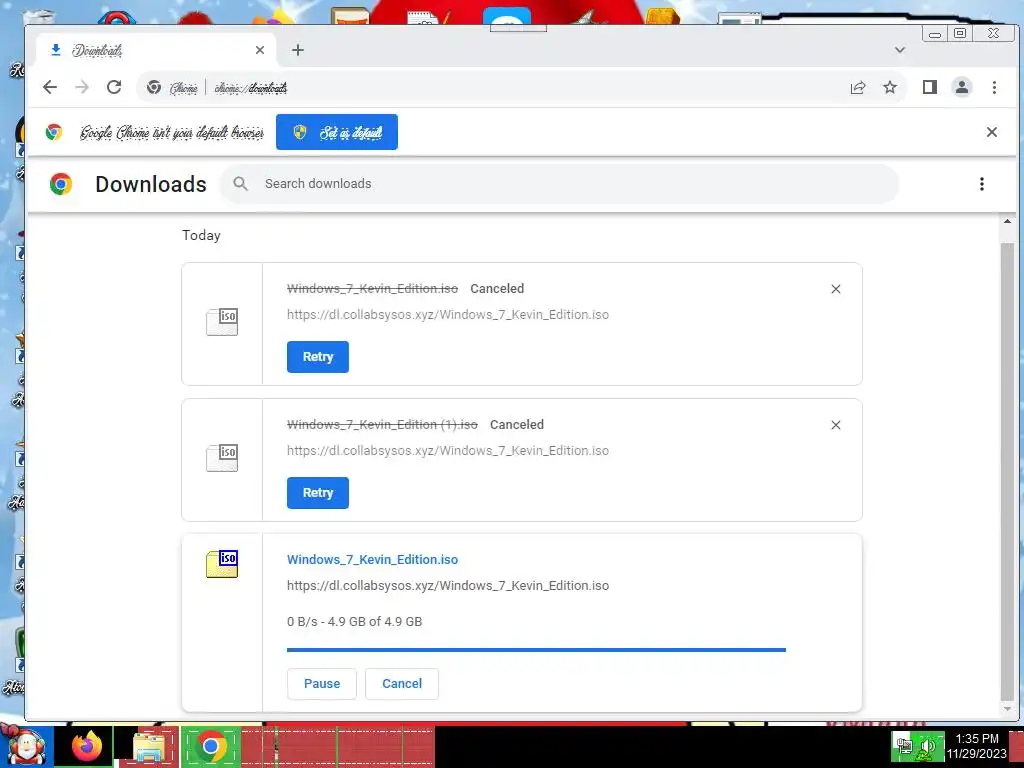Viewport: 1024px width, 768px height.
Task: Click source URL of first canceled download
Action: point(448,315)
